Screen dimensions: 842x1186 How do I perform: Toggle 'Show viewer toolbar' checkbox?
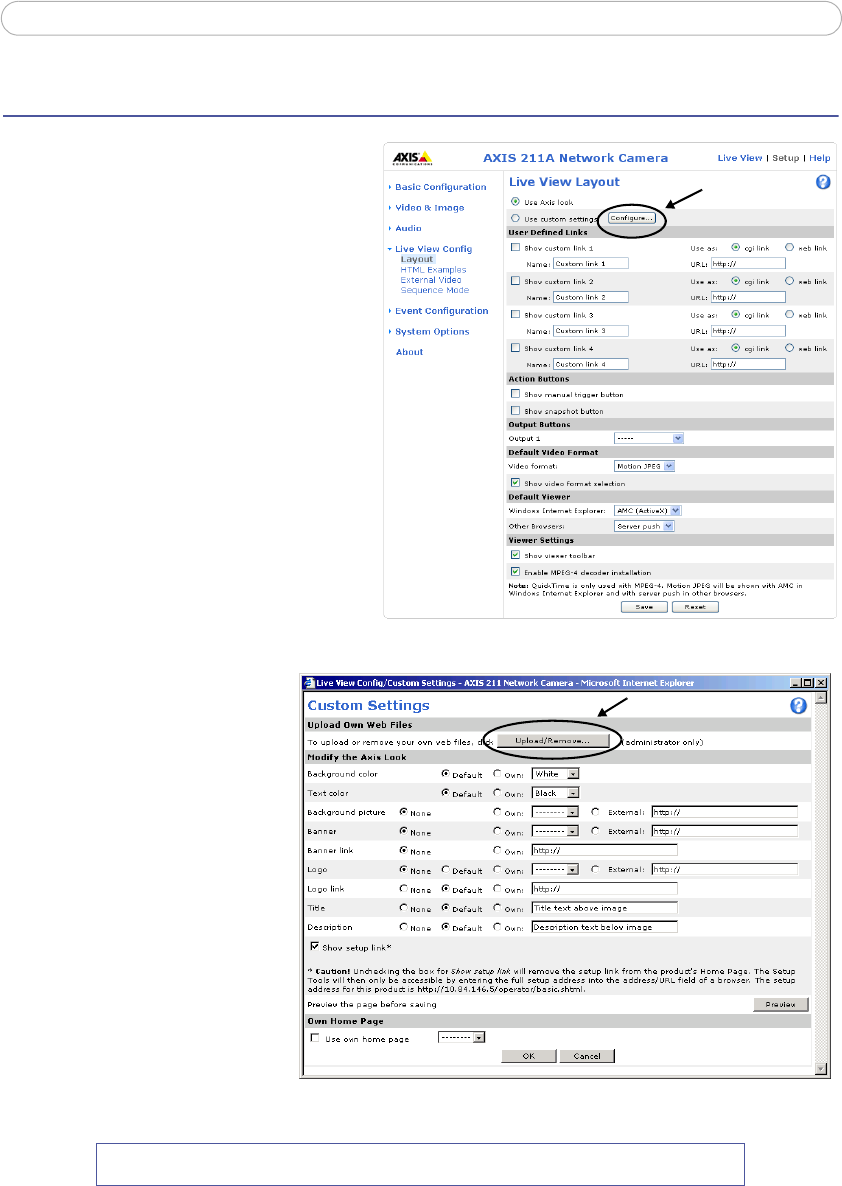tap(515, 555)
